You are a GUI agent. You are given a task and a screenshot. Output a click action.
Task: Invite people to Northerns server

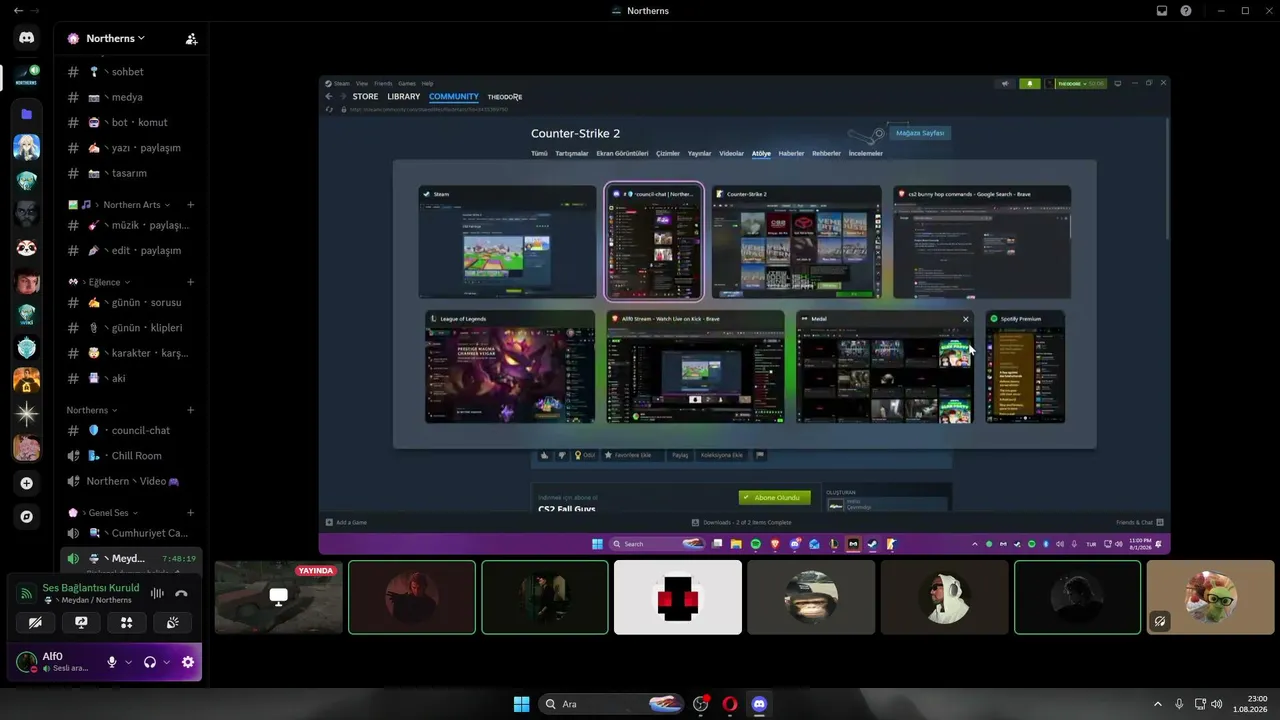click(x=191, y=39)
